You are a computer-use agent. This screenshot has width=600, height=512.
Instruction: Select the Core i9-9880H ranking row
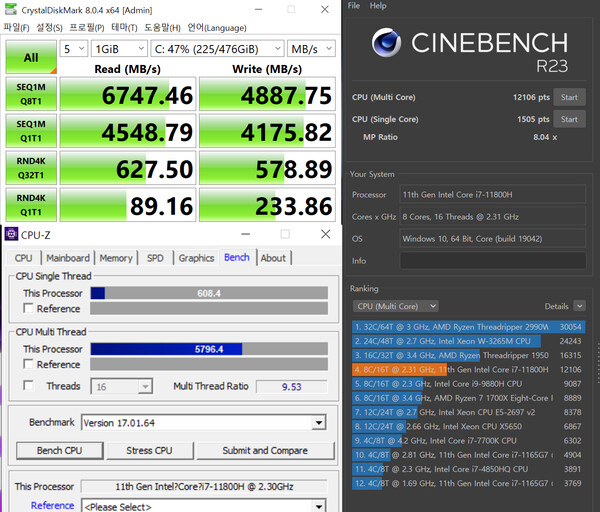pos(468,383)
